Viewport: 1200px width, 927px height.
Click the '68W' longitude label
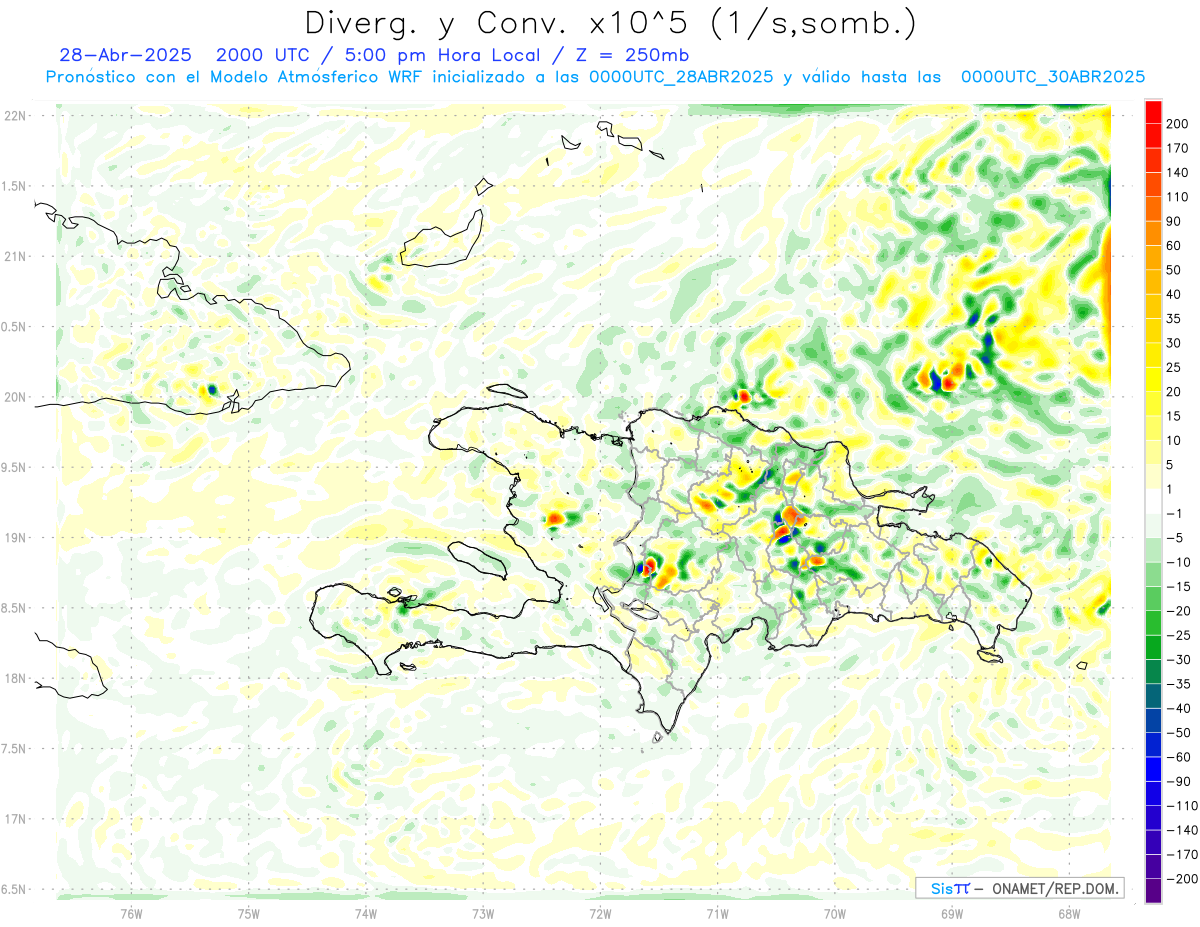(1069, 913)
